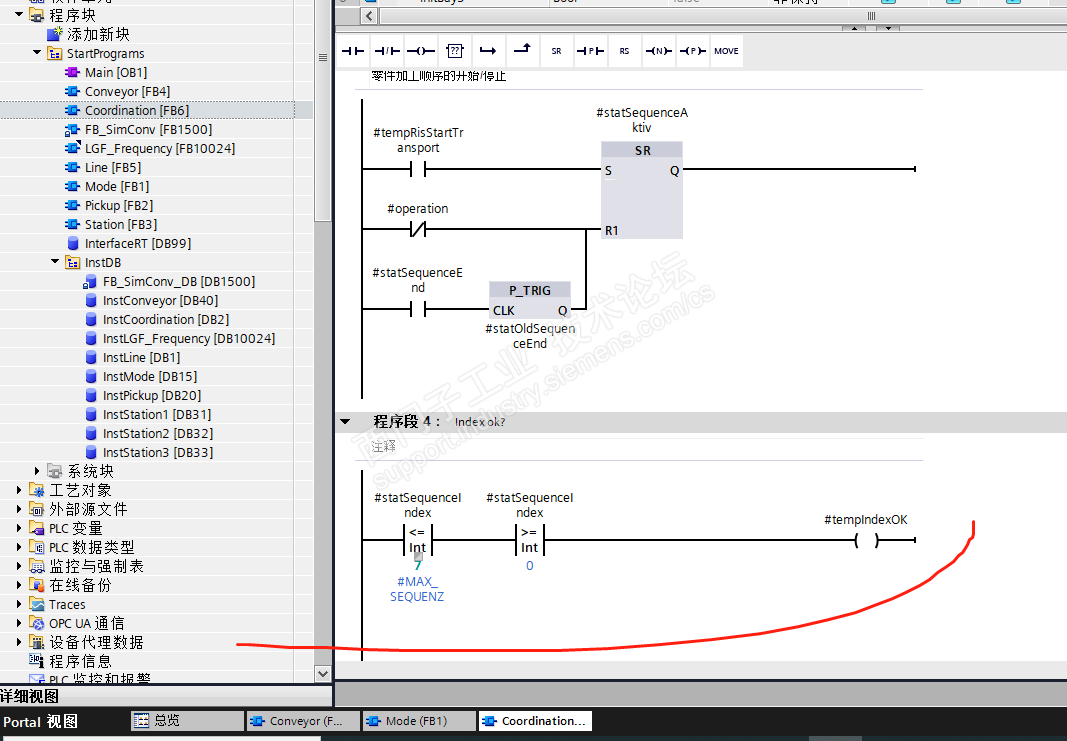1067x741 pixels.
Task: Open the FB_SimConv [FB1500] block
Action: 148,129
